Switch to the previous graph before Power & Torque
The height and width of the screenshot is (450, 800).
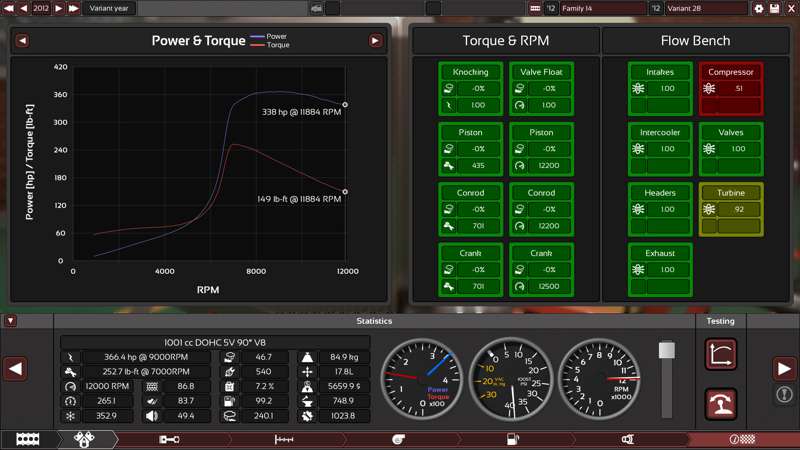(22, 41)
